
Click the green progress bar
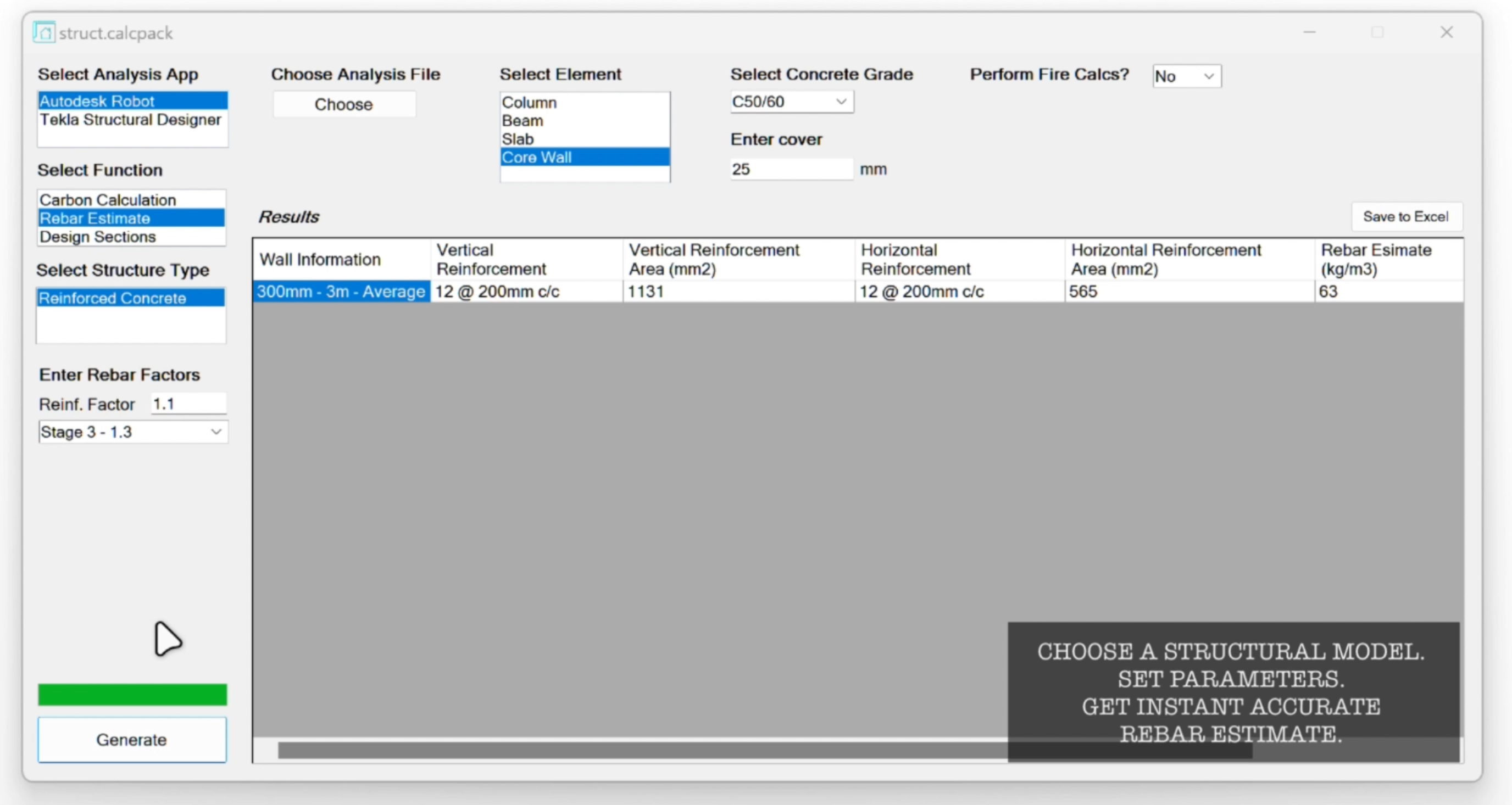[132, 694]
